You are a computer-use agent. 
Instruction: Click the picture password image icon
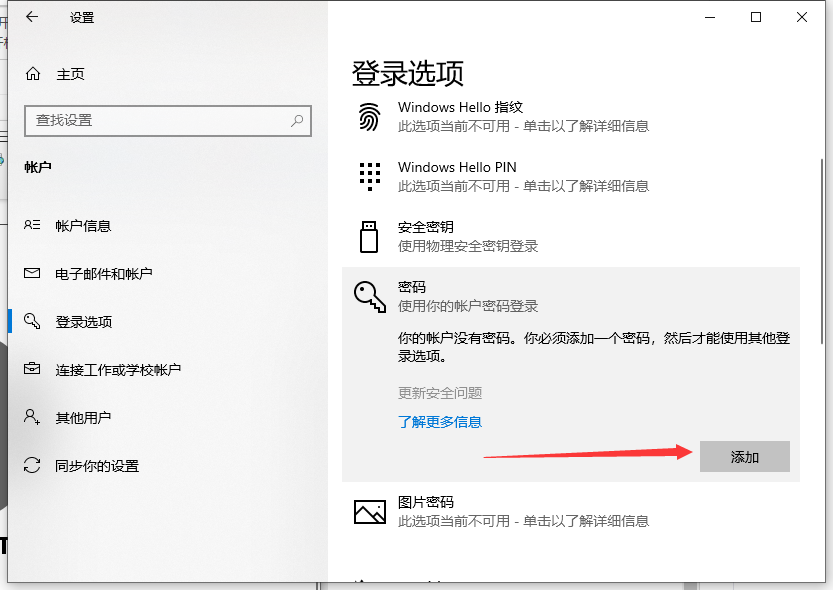point(369,512)
